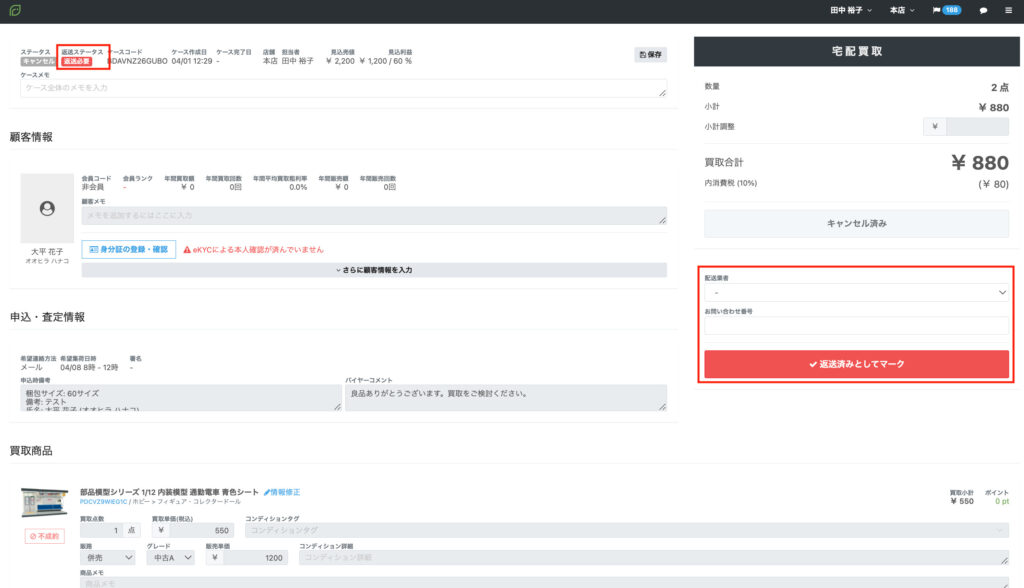
Task: Click the お問い合わせ番号 input field
Action: pos(856,325)
